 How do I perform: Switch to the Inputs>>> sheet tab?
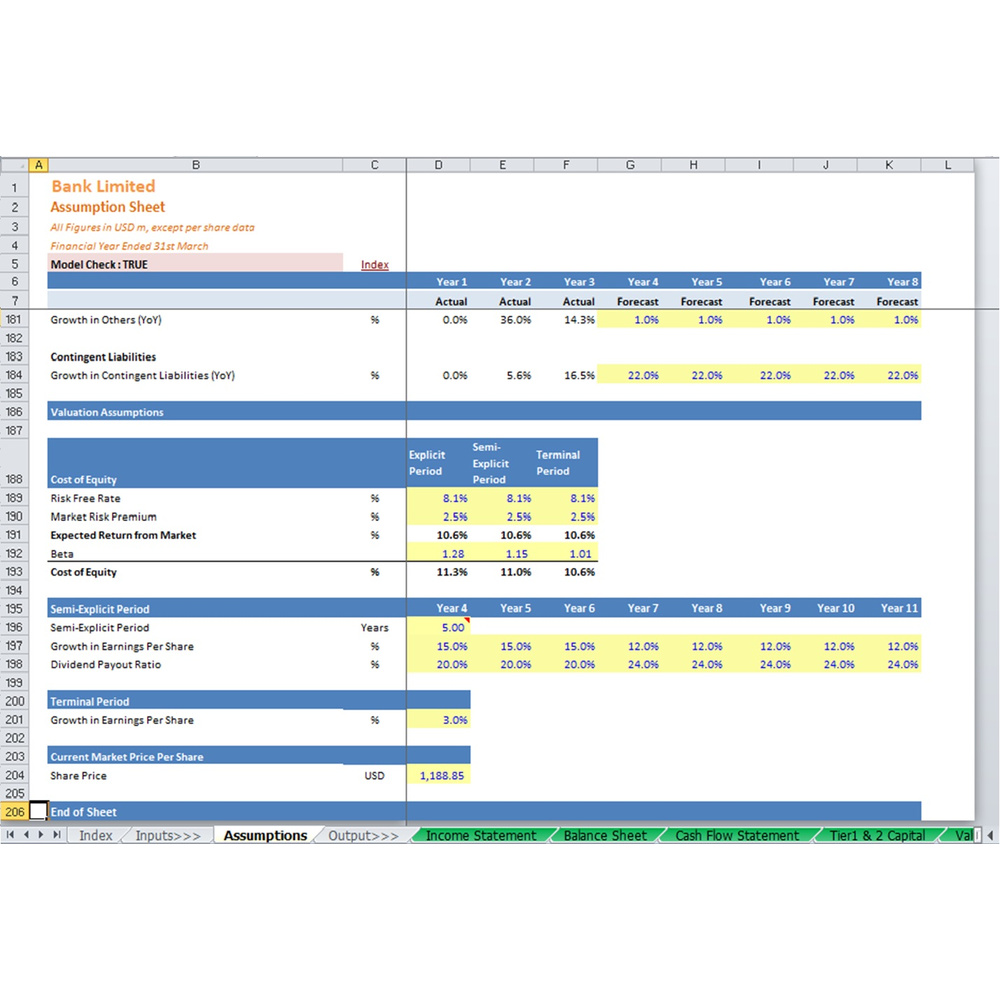point(168,835)
